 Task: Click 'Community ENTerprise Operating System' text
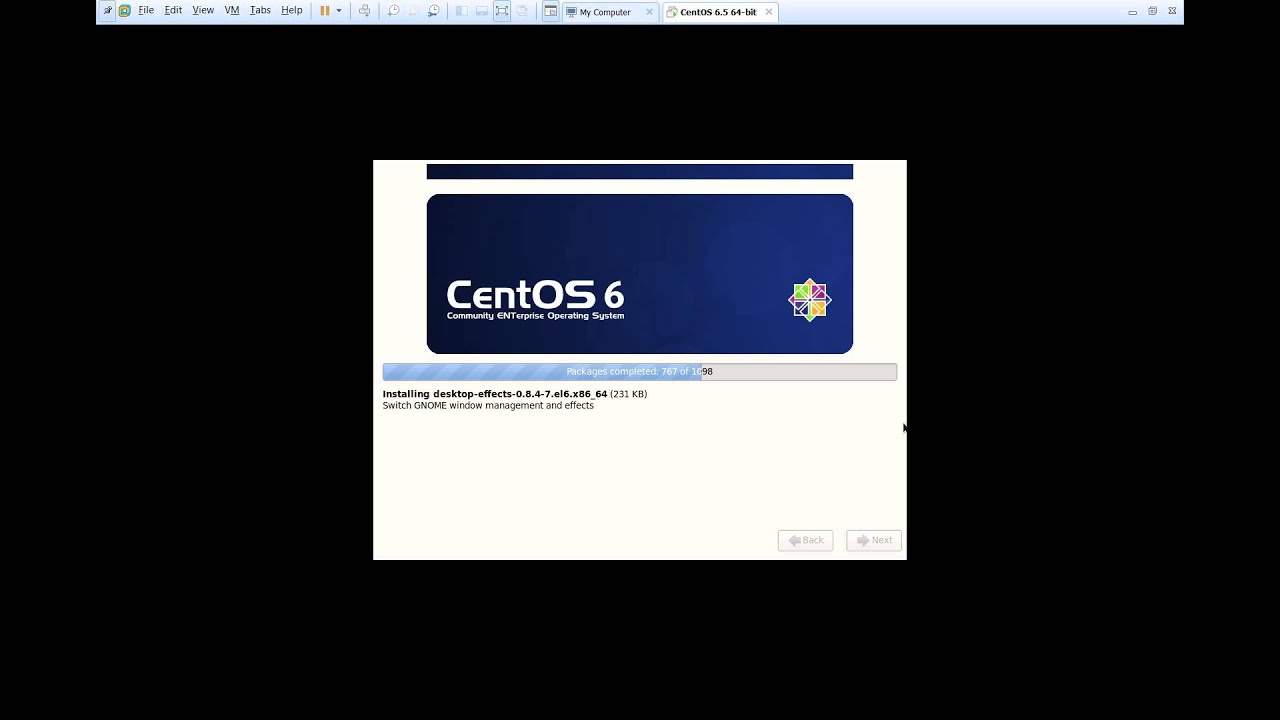(535, 316)
